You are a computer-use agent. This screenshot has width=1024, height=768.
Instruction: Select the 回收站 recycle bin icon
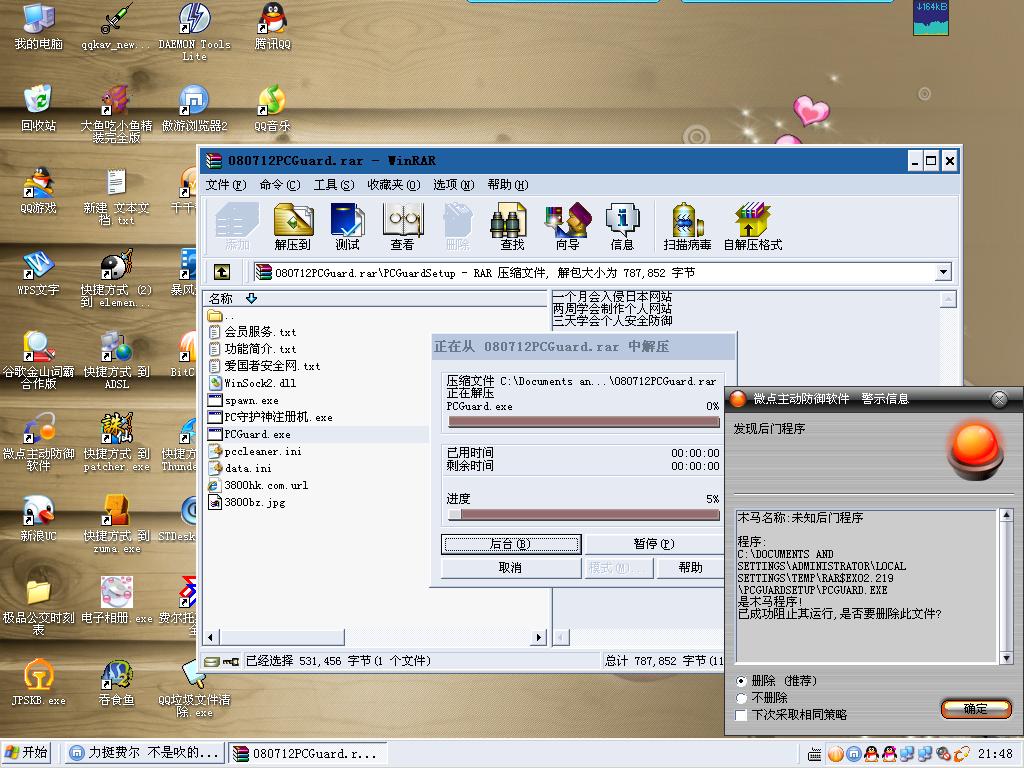tap(39, 108)
